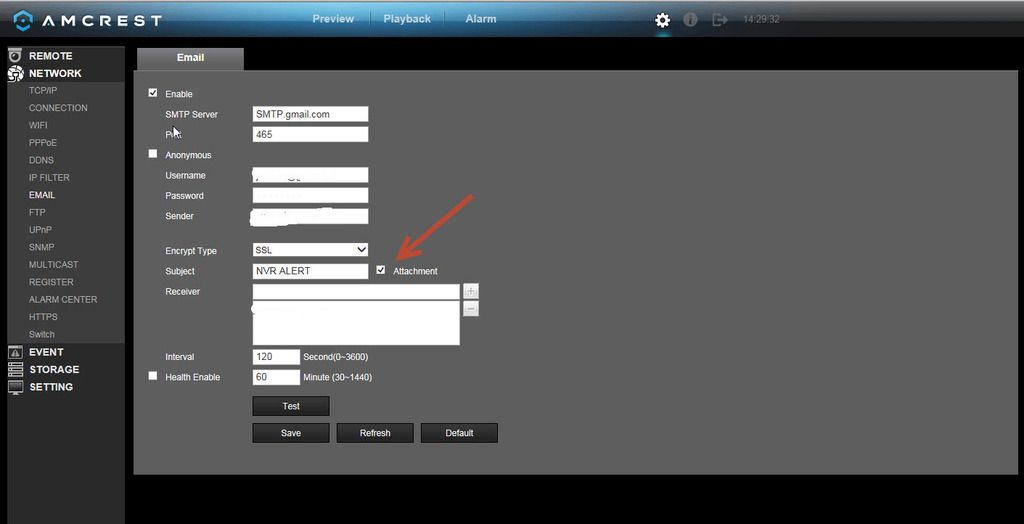Click the info icon in header
This screenshot has height=524, width=1024.
pos(690,20)
